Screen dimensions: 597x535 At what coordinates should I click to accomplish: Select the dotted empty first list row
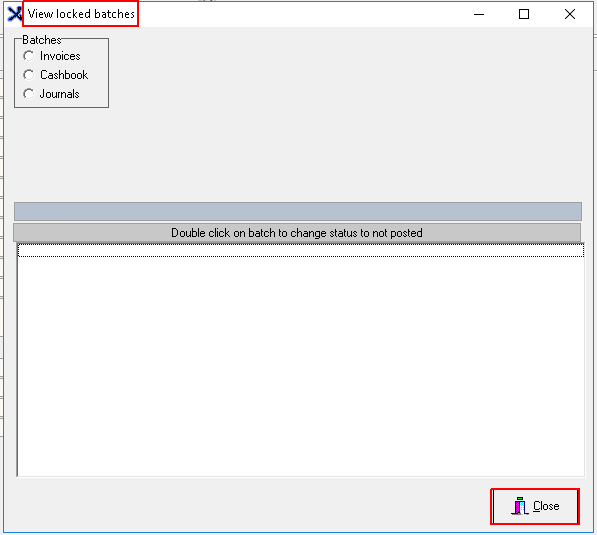click(x=300, y=251)
